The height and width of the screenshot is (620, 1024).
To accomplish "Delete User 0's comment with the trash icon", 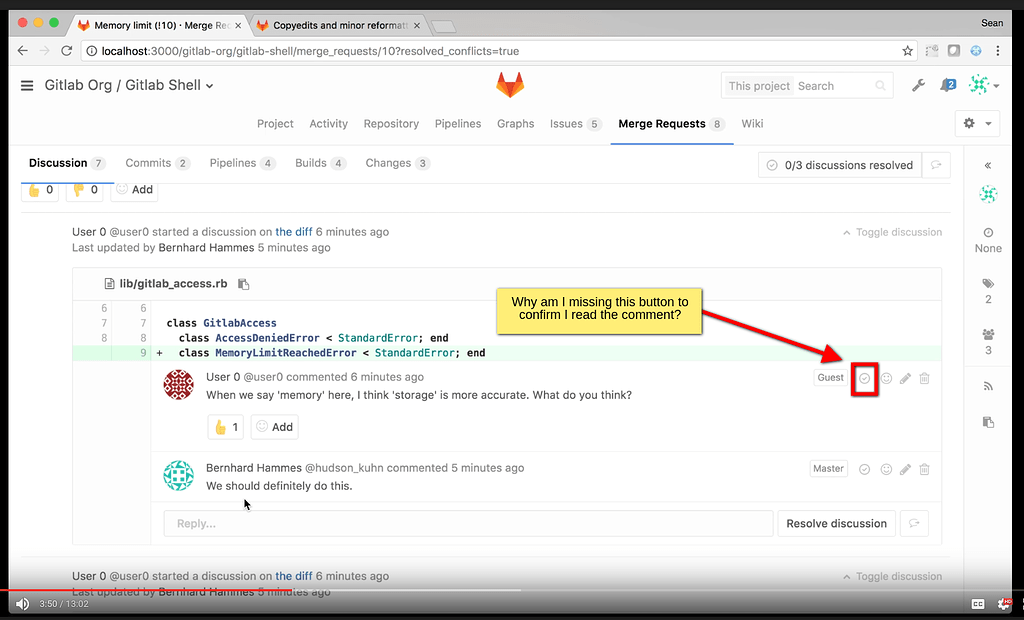I will coord(924,378).
